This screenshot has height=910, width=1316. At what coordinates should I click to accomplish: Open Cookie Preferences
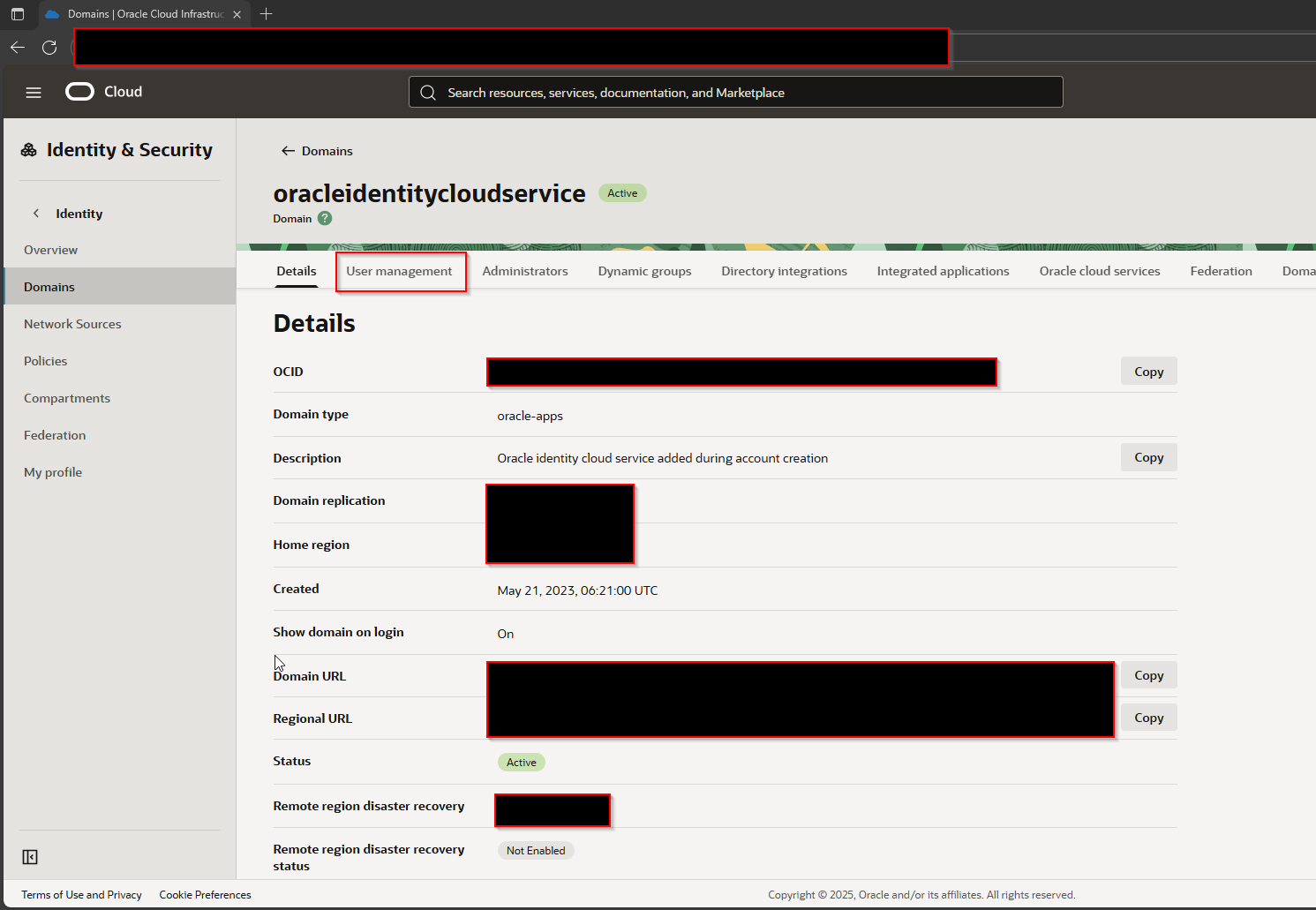click(205, 894)
